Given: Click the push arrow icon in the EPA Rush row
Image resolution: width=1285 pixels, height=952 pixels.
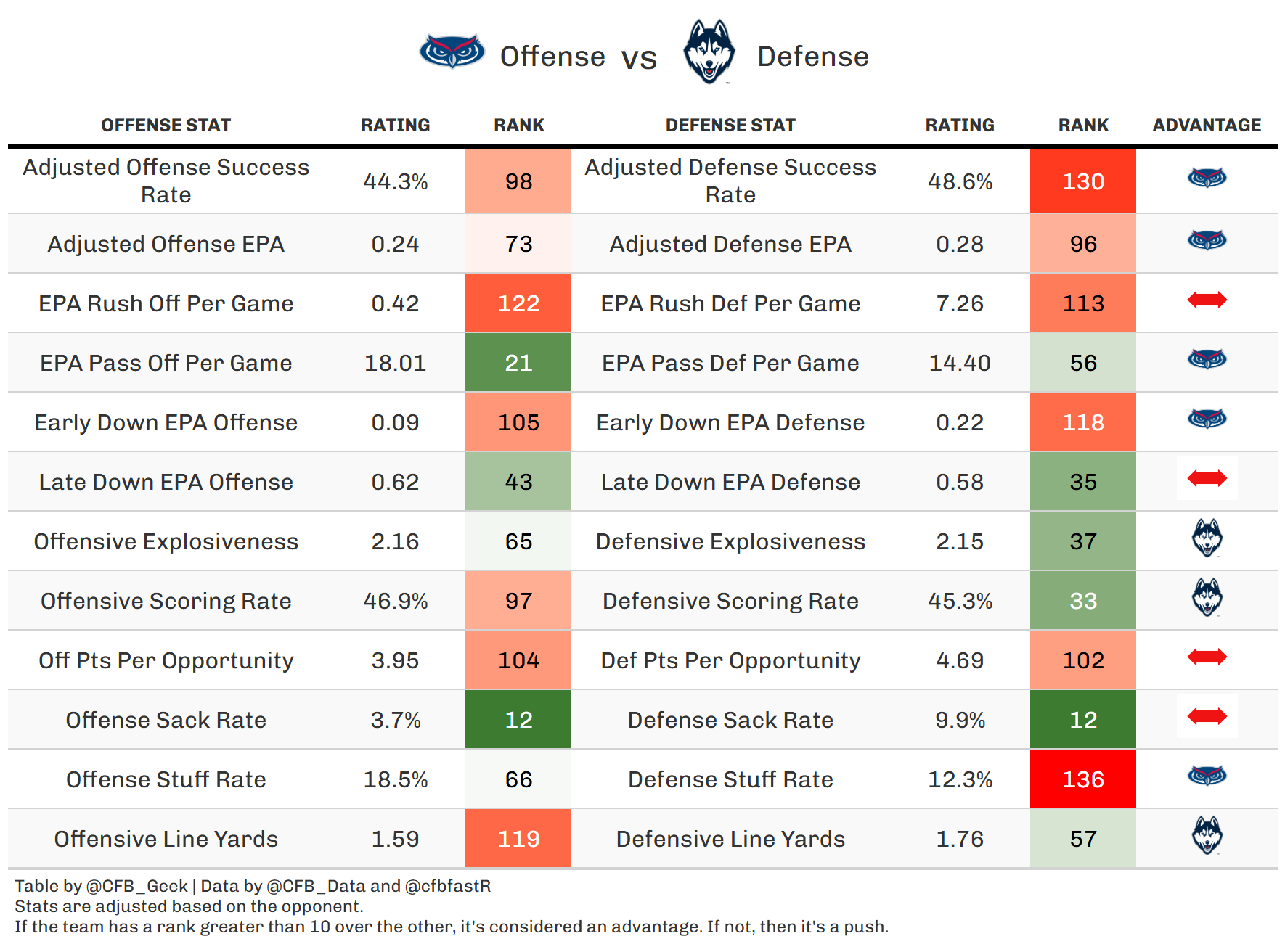Looking at the screenshot, I should coord(1207,300).
